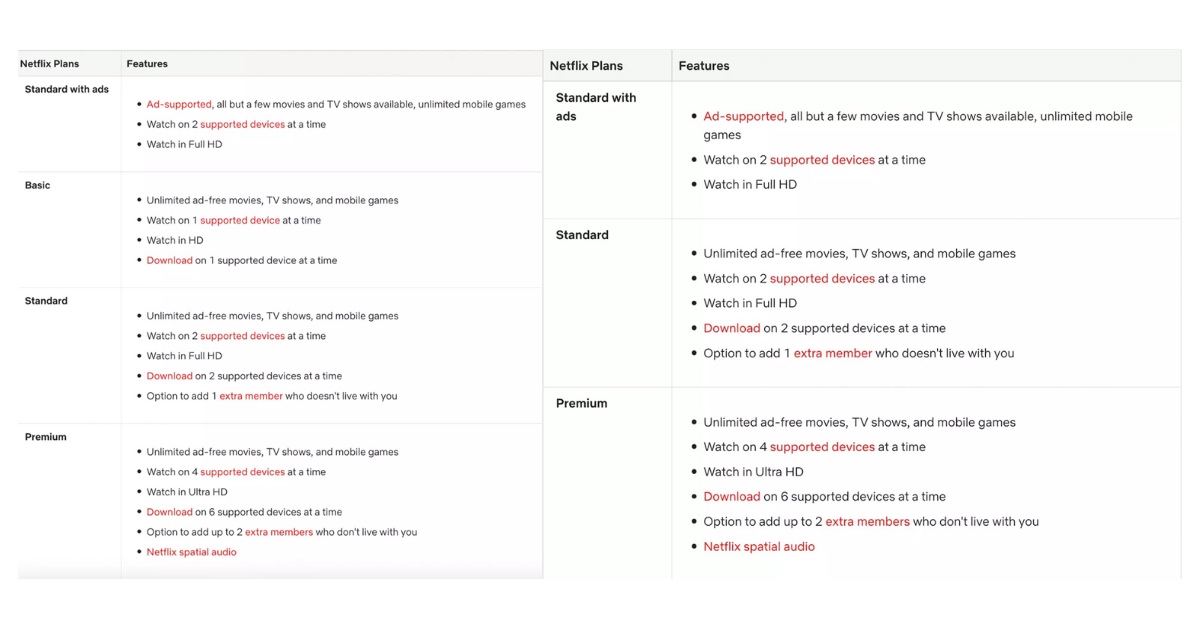Viewport: 1200px width, 628px height.
Task: Click Netflix Plans header in left table
Action: coord(49,64)
